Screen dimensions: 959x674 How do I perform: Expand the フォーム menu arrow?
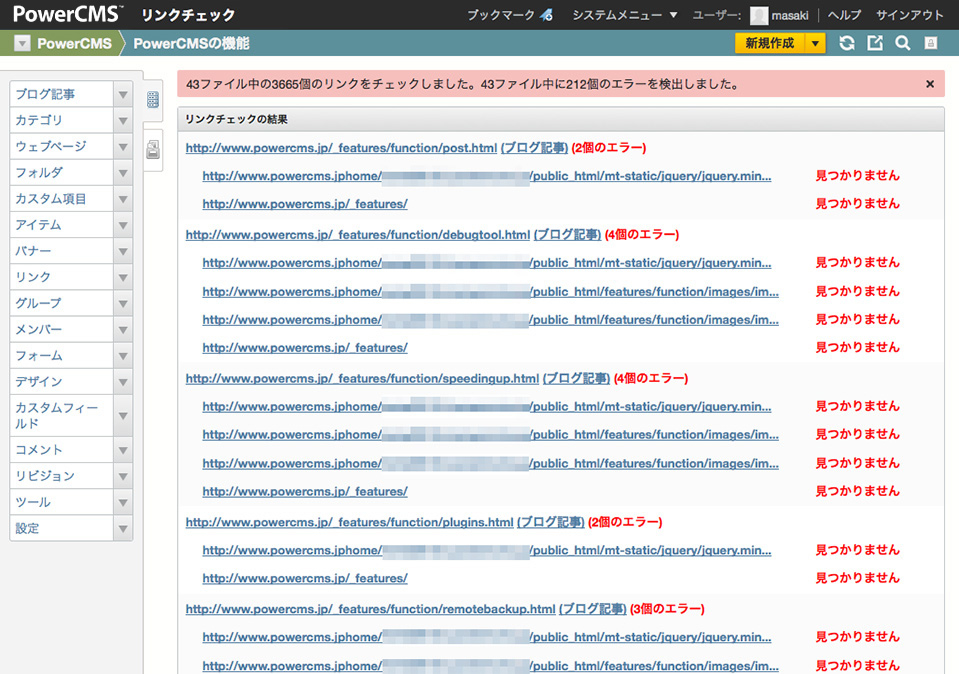pos(123,356)
